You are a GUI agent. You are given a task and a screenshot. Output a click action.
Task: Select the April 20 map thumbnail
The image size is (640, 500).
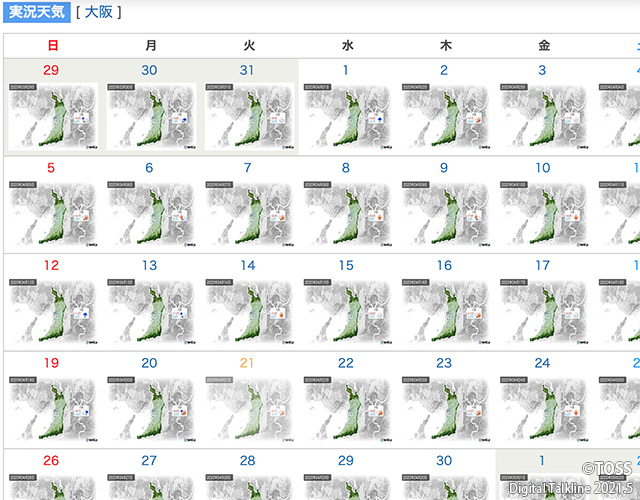coord(151,409)
